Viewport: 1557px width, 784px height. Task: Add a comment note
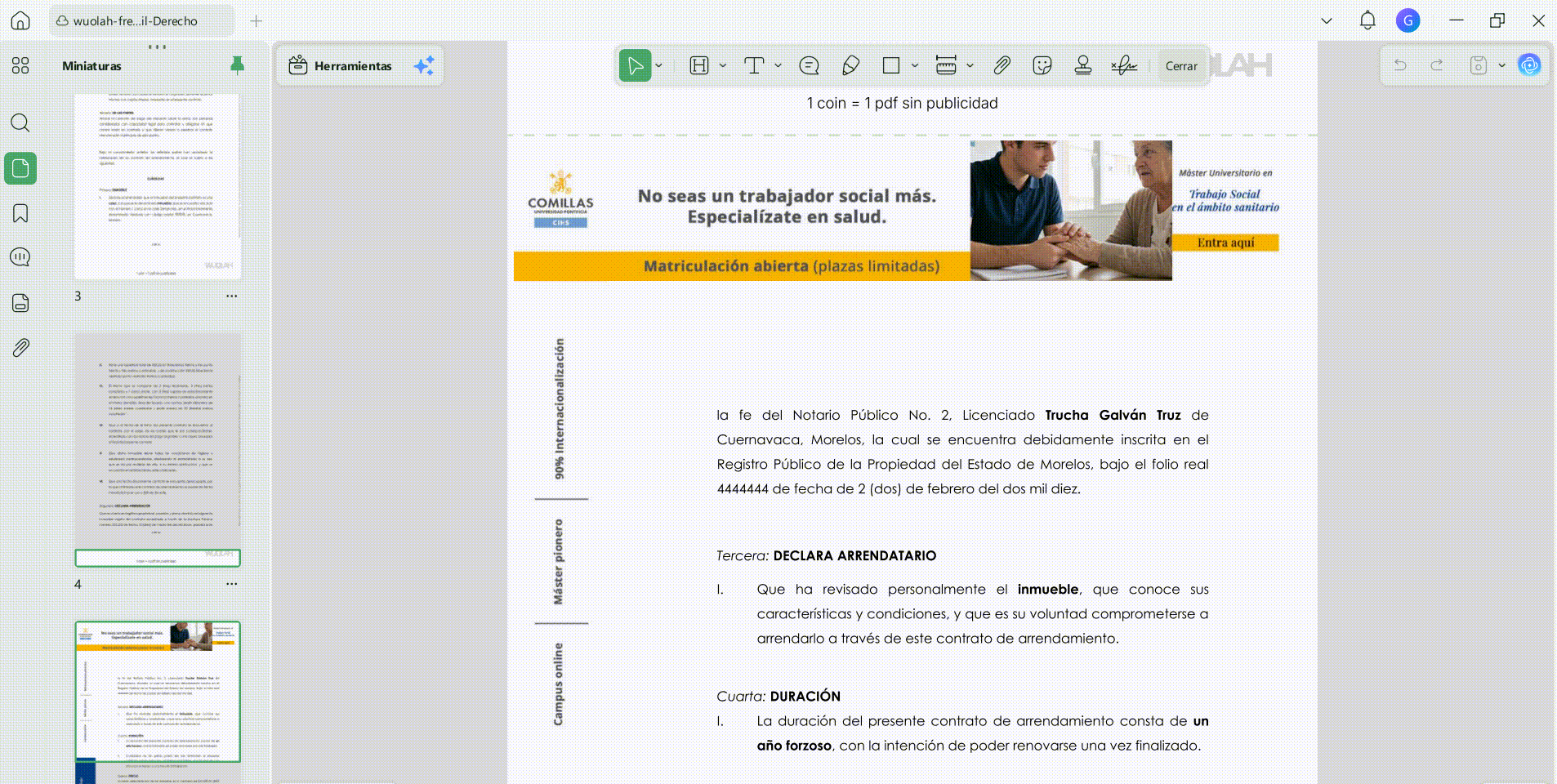tap(809, 65)
